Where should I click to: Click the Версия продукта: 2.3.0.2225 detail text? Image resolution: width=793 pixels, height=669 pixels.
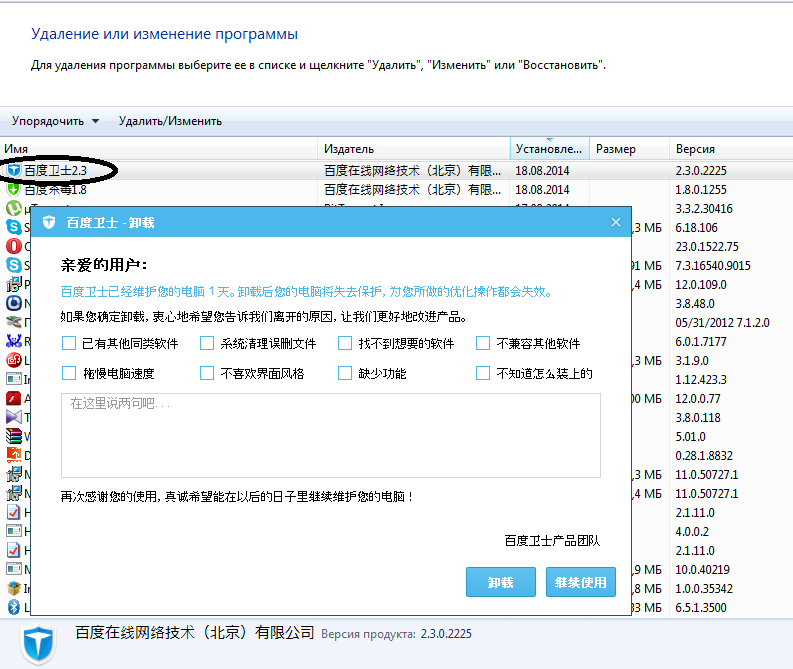tap(396, 634)
